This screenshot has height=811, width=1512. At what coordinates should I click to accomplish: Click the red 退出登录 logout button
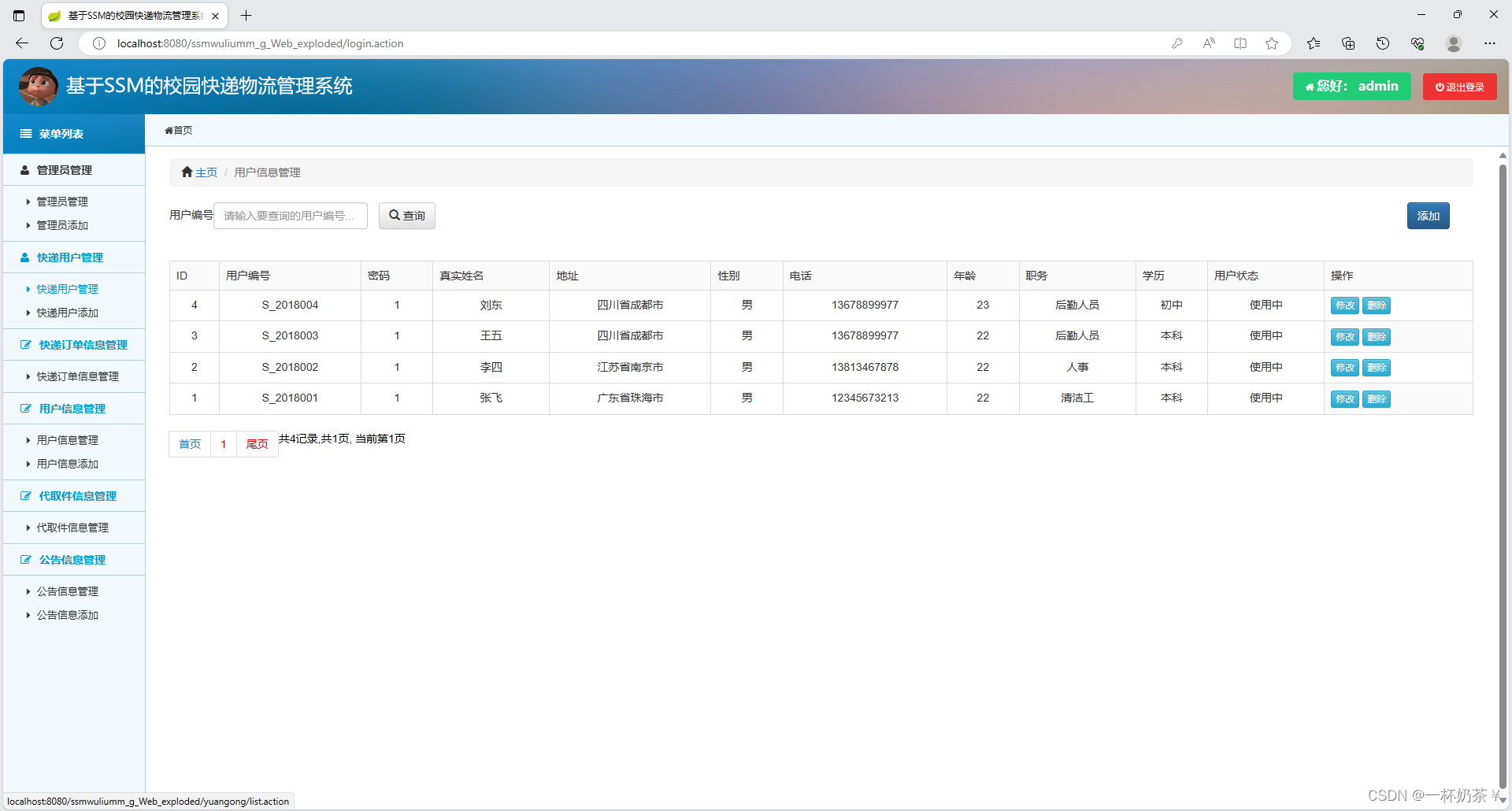[1460, 87]
